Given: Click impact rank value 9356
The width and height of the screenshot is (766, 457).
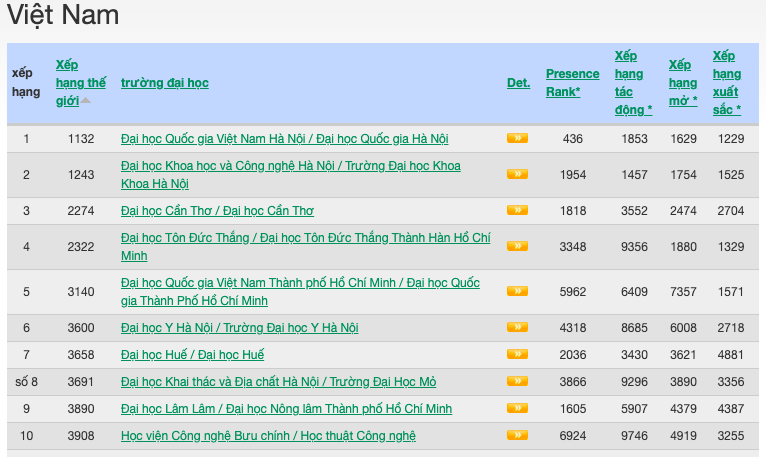Looking at the screenshot, I should pos(634,246).
